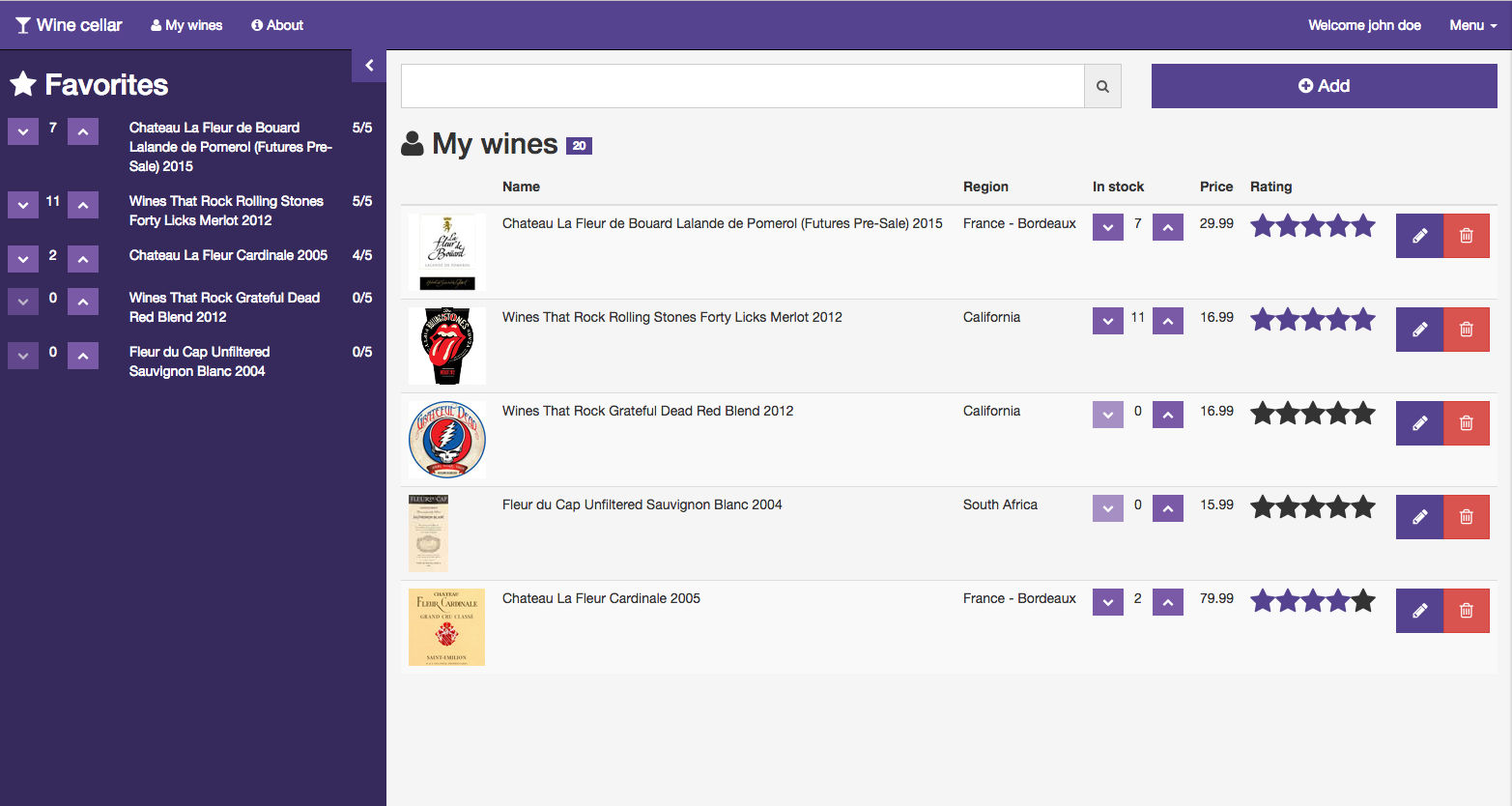This screenshot has width=1512, height=806.
Task: Click the search magnifier button
Action: [x=1102, y=86]
